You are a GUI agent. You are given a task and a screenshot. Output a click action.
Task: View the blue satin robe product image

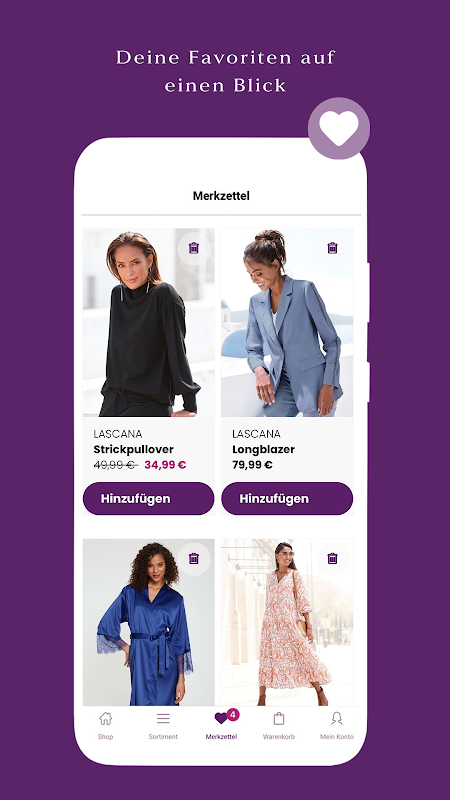[x=148, y=622]
